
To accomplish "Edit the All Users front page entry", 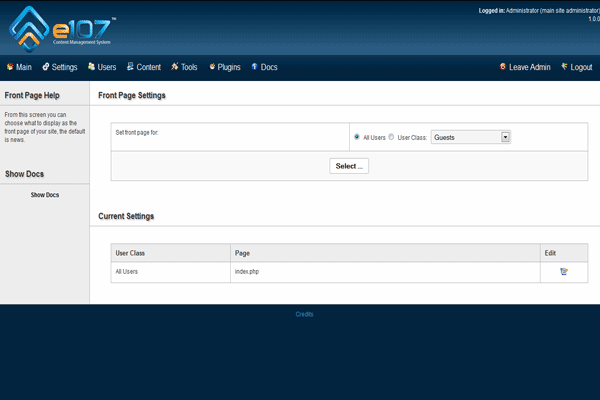I will click(x=564, y=271).
